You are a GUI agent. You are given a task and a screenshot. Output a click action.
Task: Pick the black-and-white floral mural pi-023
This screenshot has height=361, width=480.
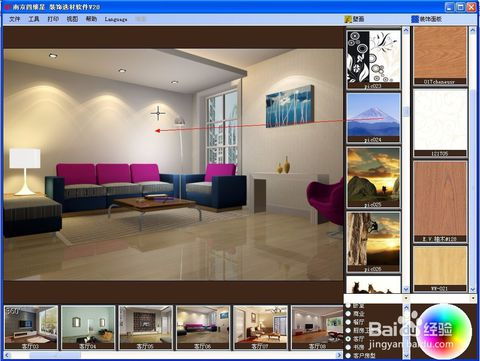click(373, 59)
